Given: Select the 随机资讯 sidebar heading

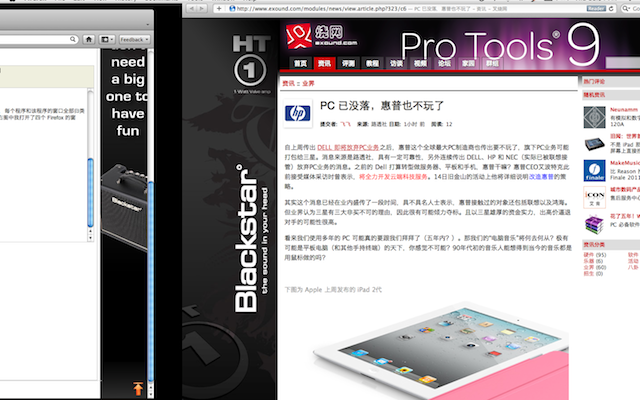Looking at the screenshot, I should (x=594, y=95).
